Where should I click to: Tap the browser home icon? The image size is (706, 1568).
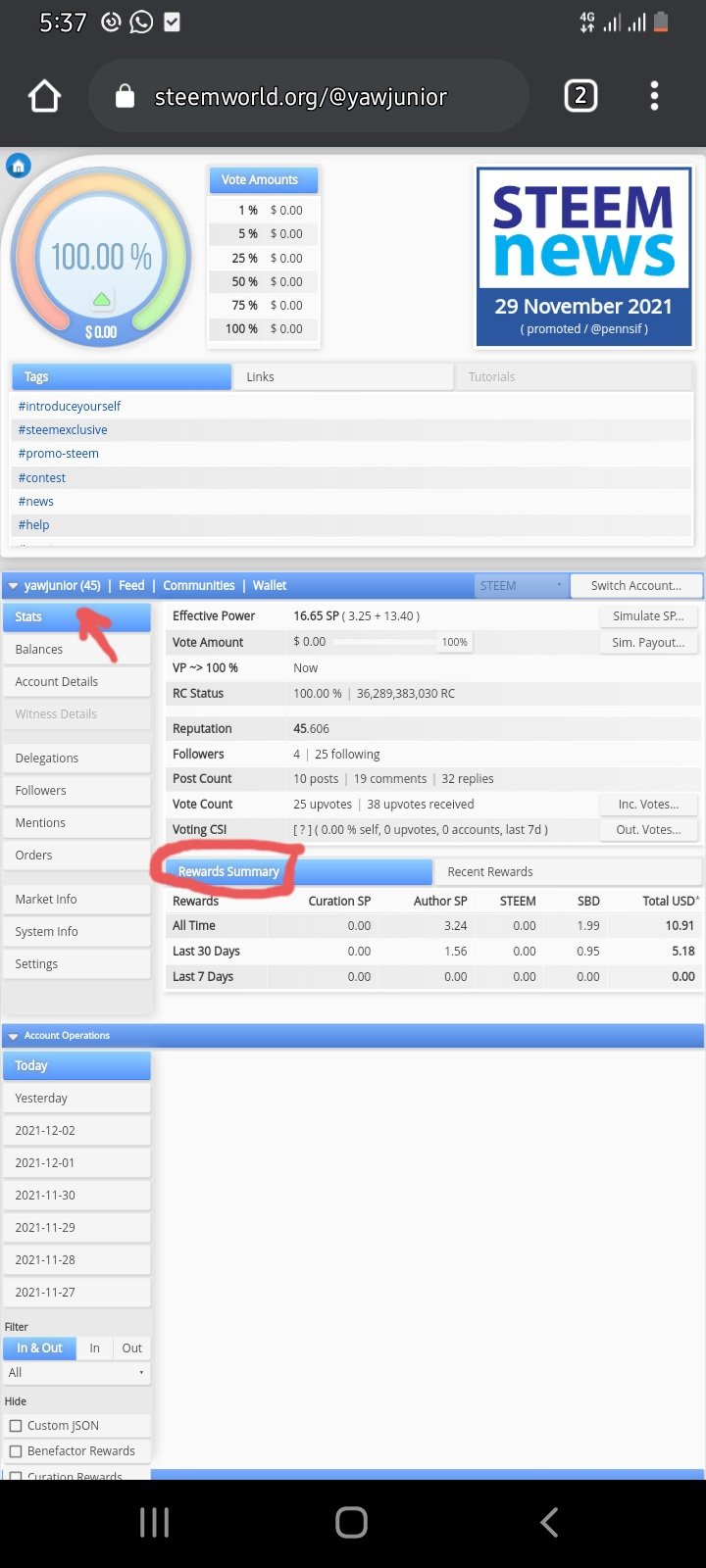click(45, 96)
